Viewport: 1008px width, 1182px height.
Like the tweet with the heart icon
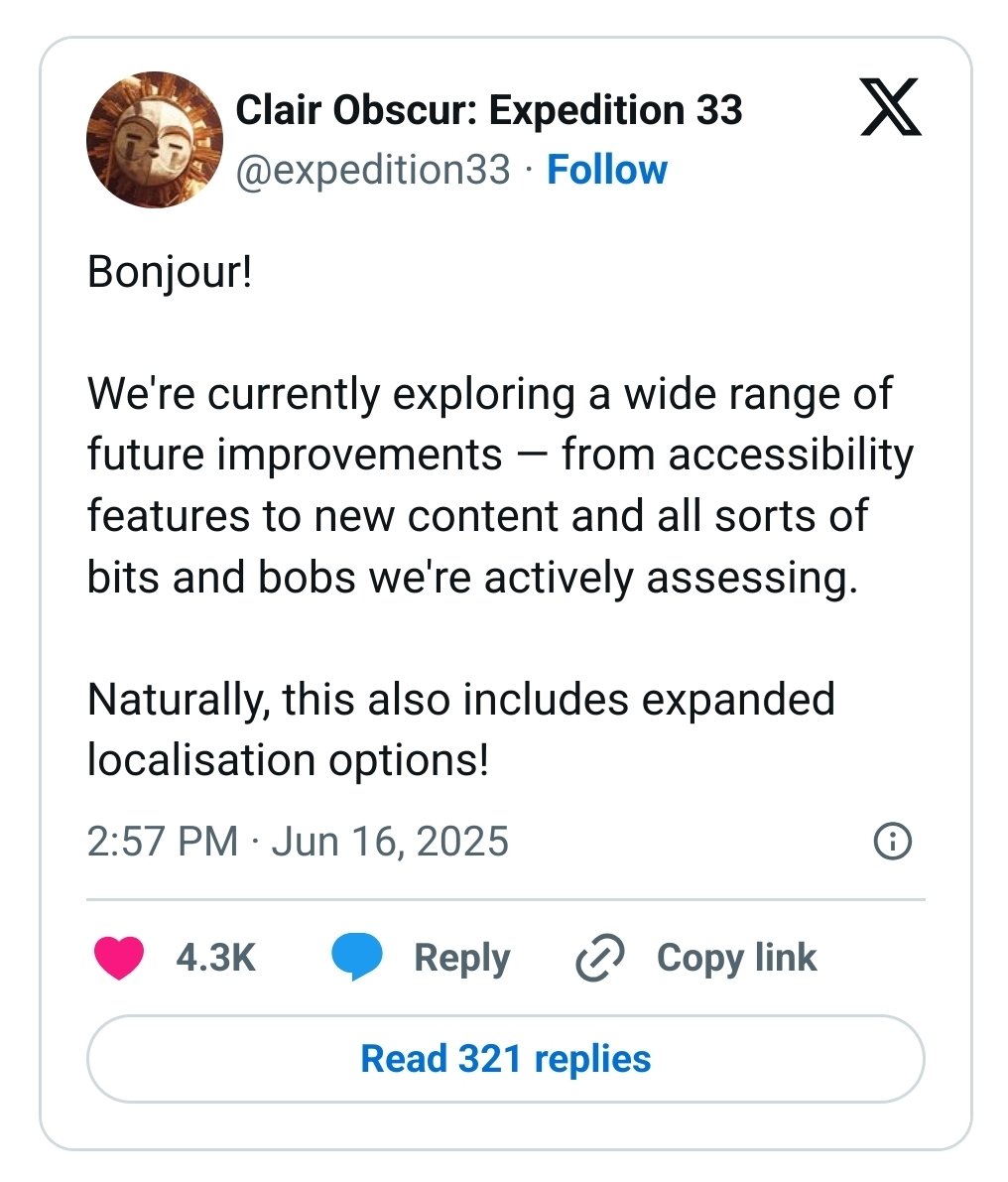pyautogui.click(x=119, y=958)
